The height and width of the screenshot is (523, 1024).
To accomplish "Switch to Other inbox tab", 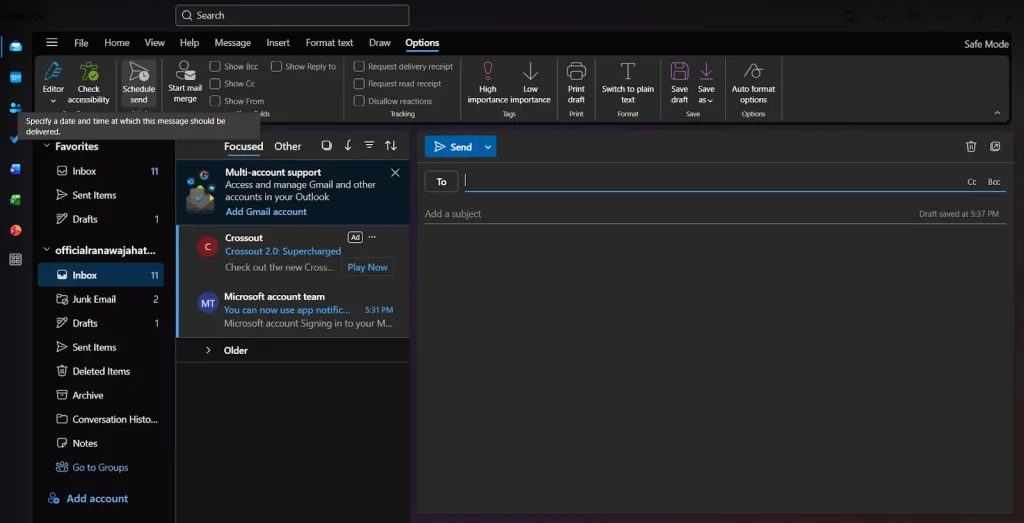I will point(287,146).
